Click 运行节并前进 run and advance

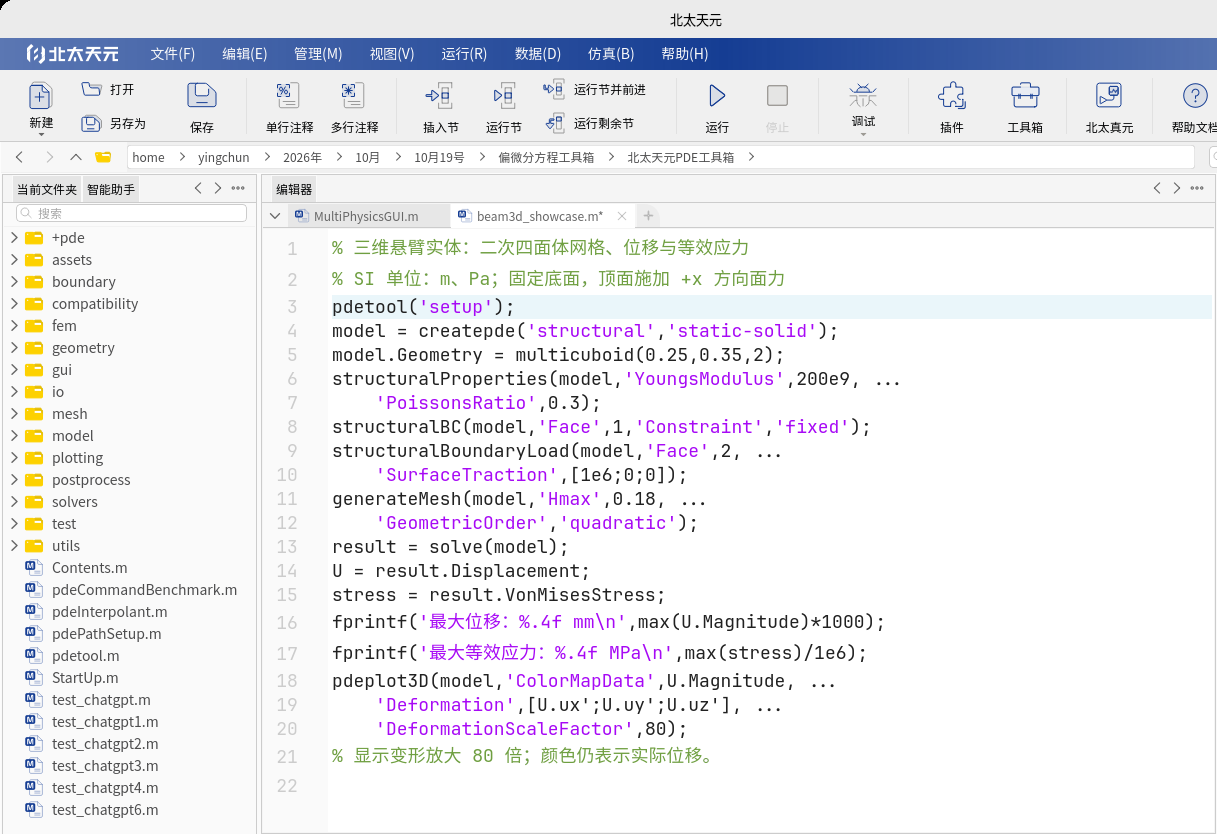[x=595, y=89]
